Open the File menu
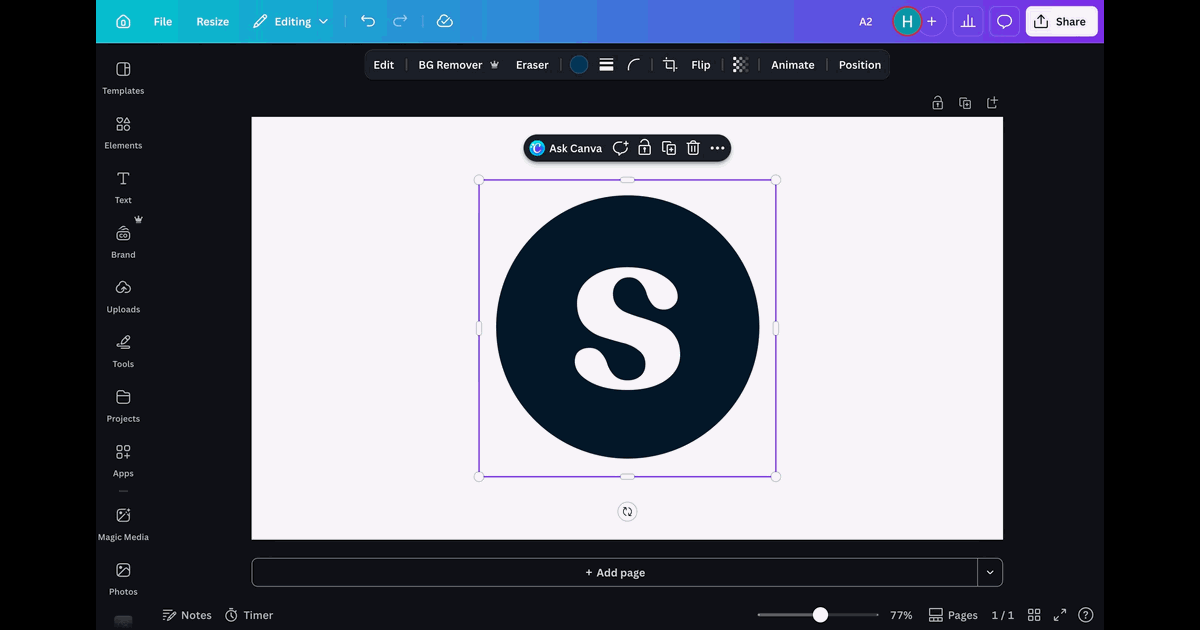Screen dimensions: 1200x630 (162, 21)
